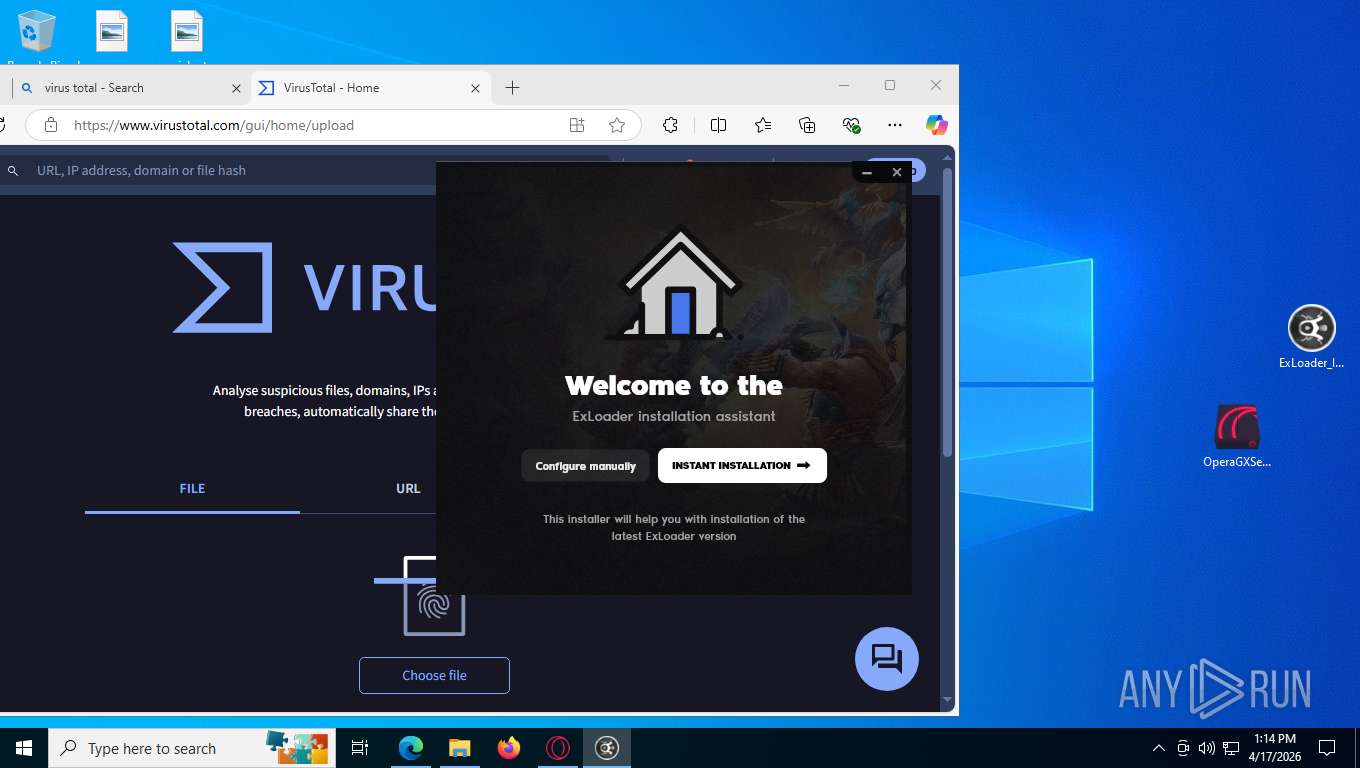Show hidden system tray icons
Screen dimensions: 1360x768
click(x=1159, y=748)
